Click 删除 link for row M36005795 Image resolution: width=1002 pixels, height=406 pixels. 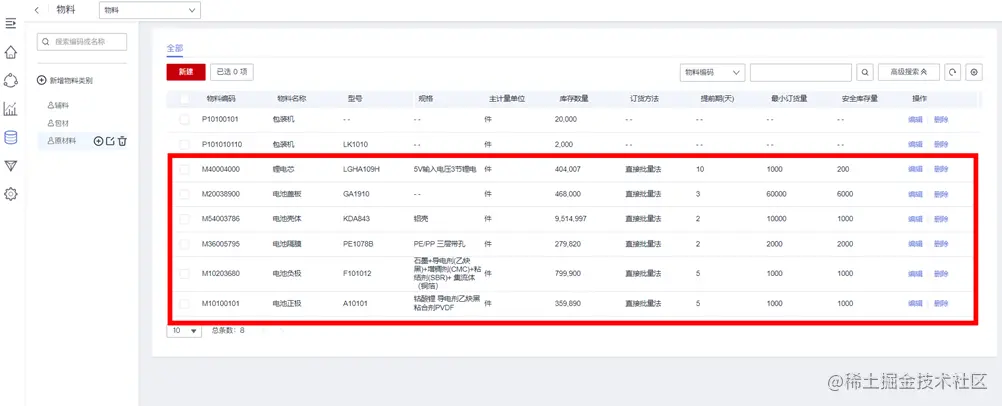pyautogui.click(x=941, y=244)
